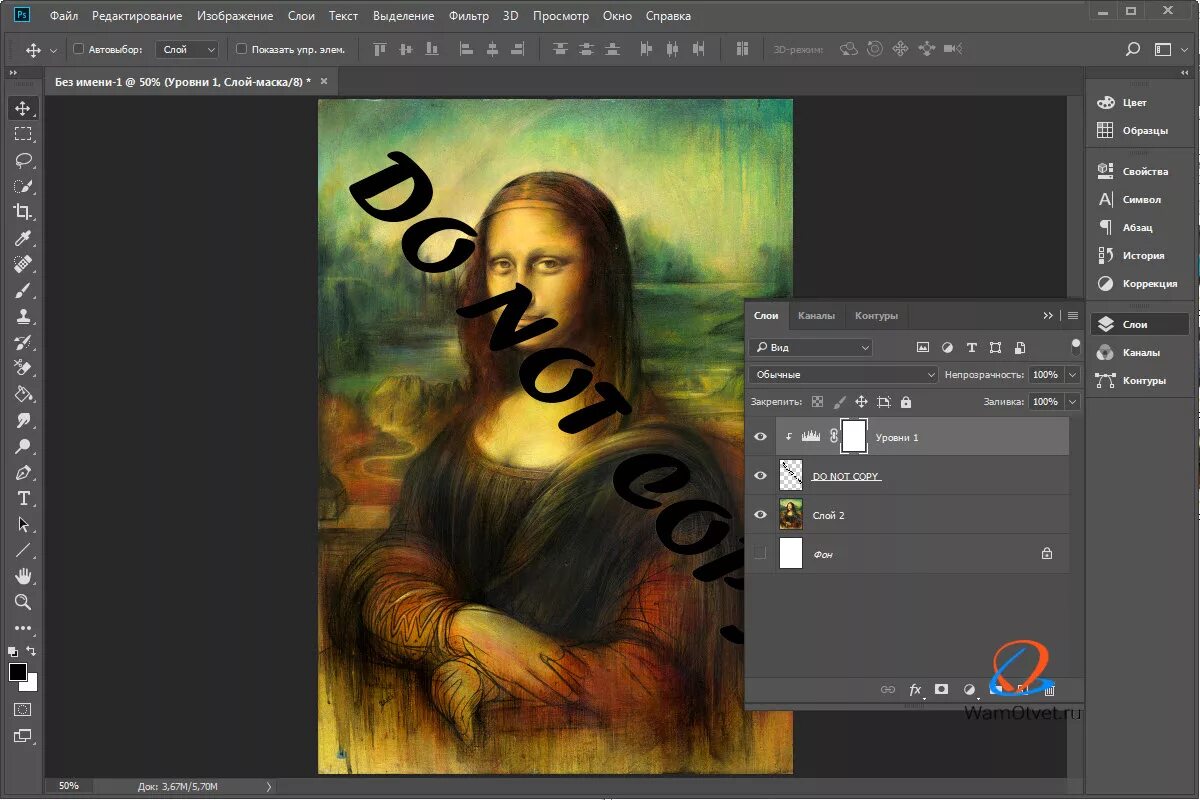Select the Crop tool

click(22, 212)
